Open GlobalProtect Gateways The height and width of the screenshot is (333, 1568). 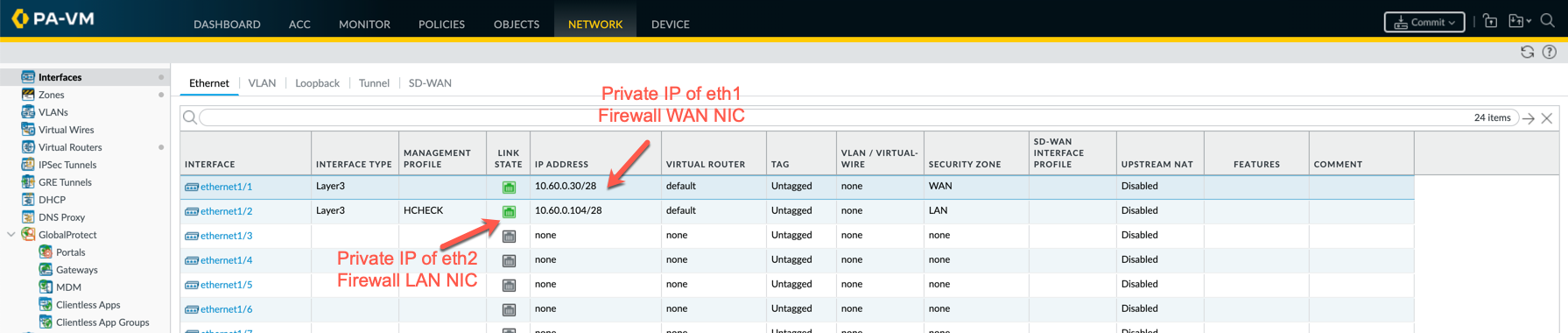pyautogui.click(x=76, y=270)
